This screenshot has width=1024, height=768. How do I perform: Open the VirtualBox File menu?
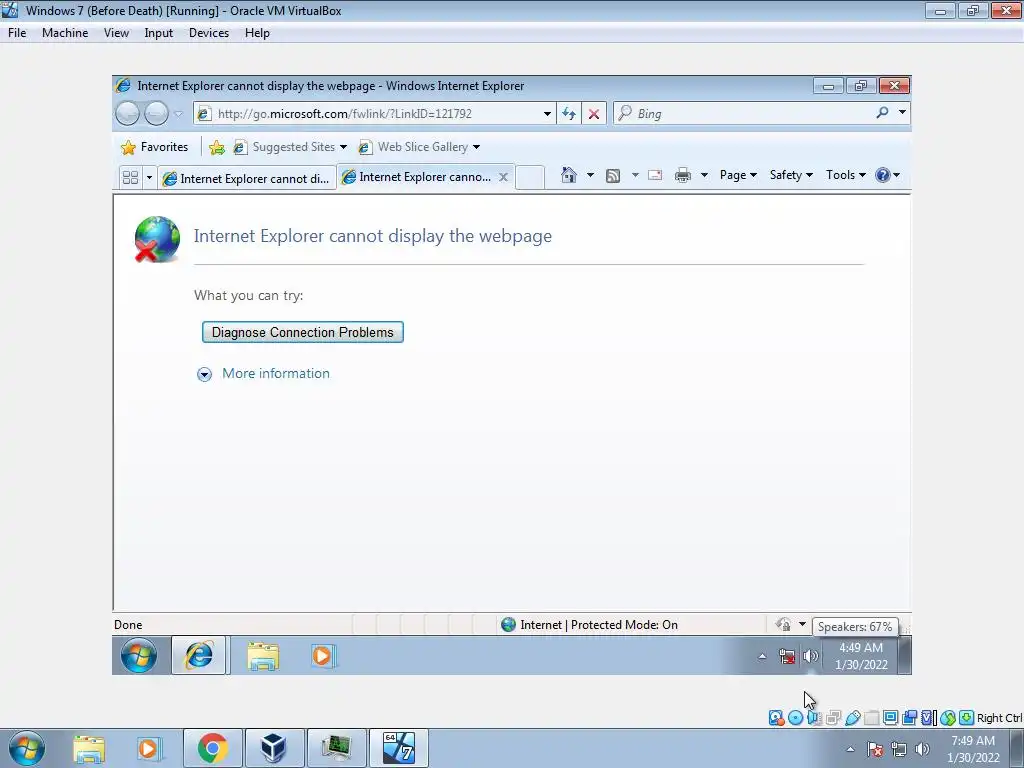17,33
